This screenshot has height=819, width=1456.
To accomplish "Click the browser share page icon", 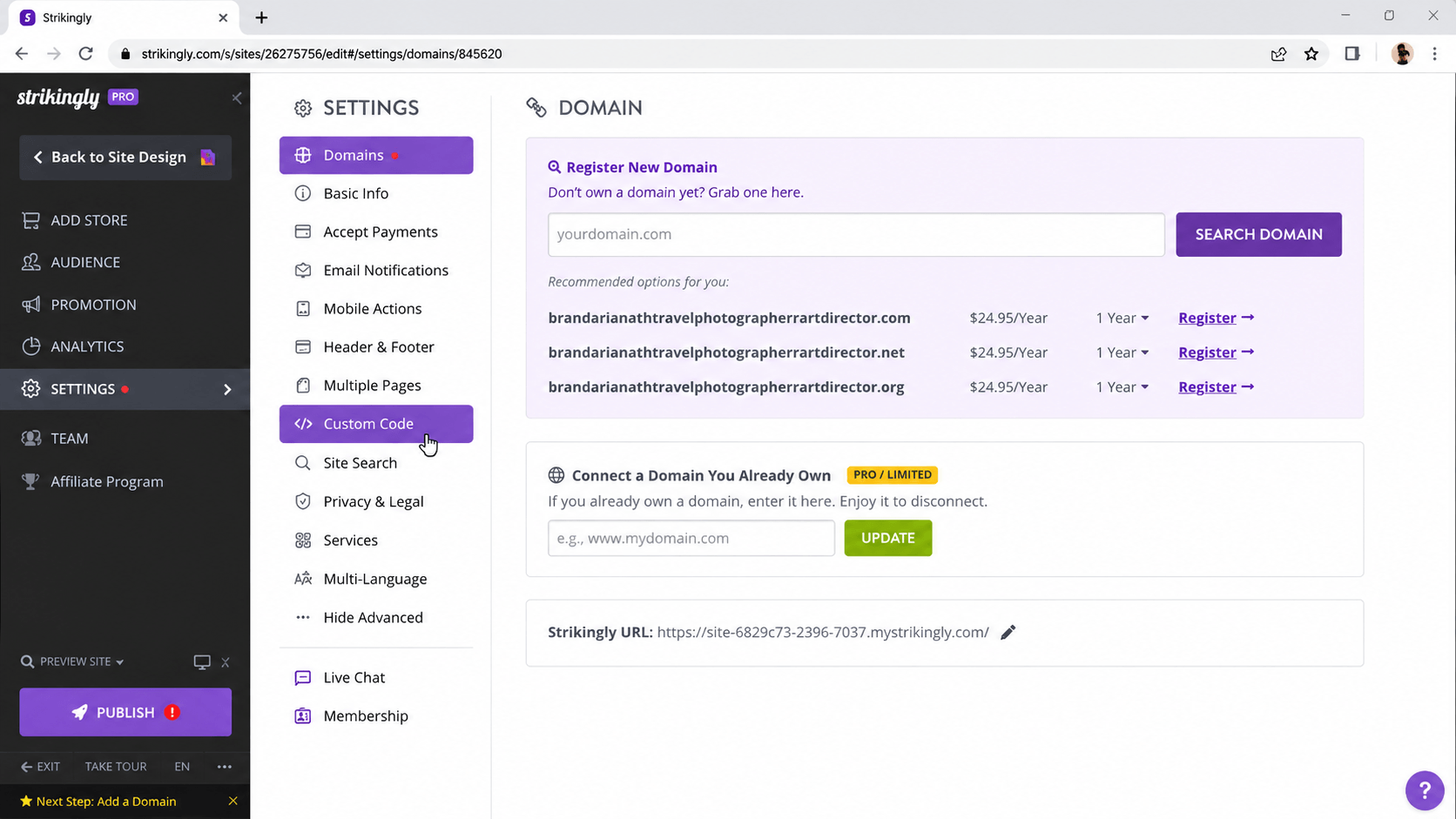I will point(1278,54).
